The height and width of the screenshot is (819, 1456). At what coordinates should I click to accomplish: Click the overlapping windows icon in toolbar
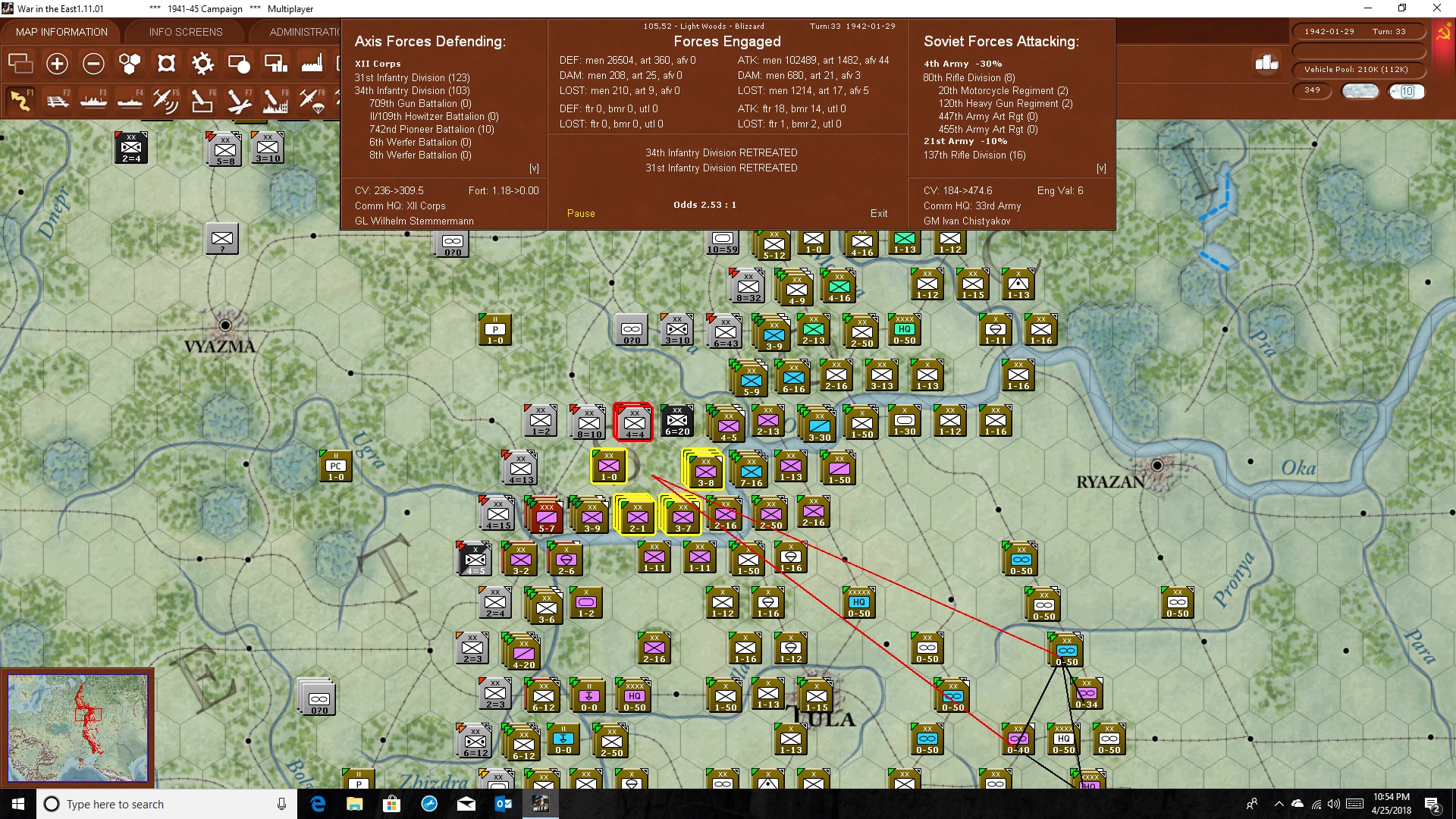coord(20,64)
